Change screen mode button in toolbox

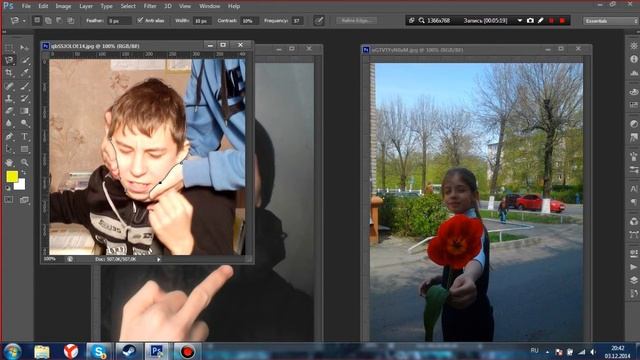24,200
